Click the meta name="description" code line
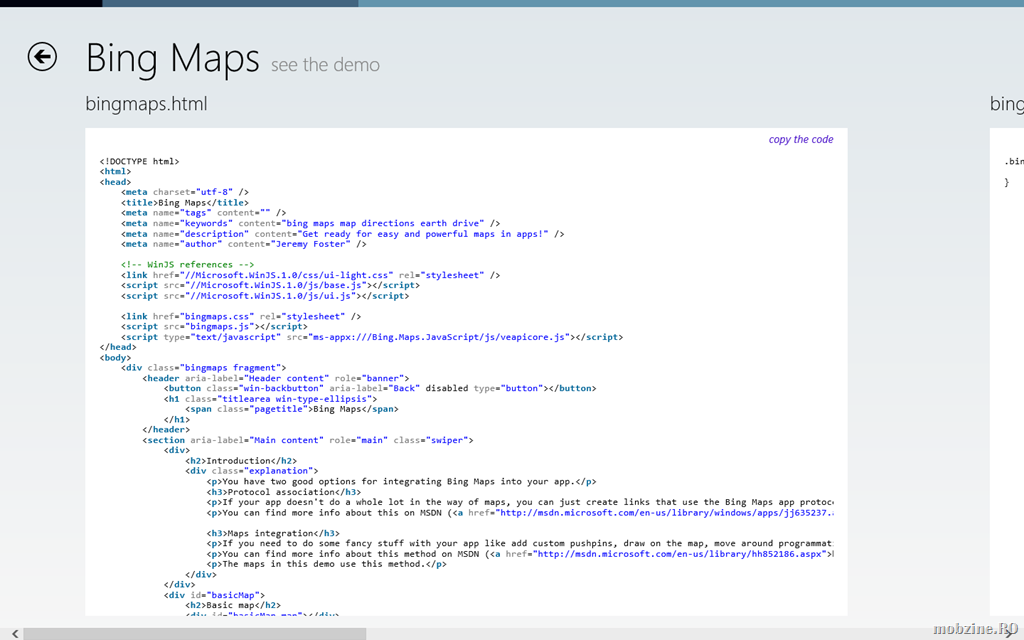This screenshot has width=1024, height=640. coord(342,234)
